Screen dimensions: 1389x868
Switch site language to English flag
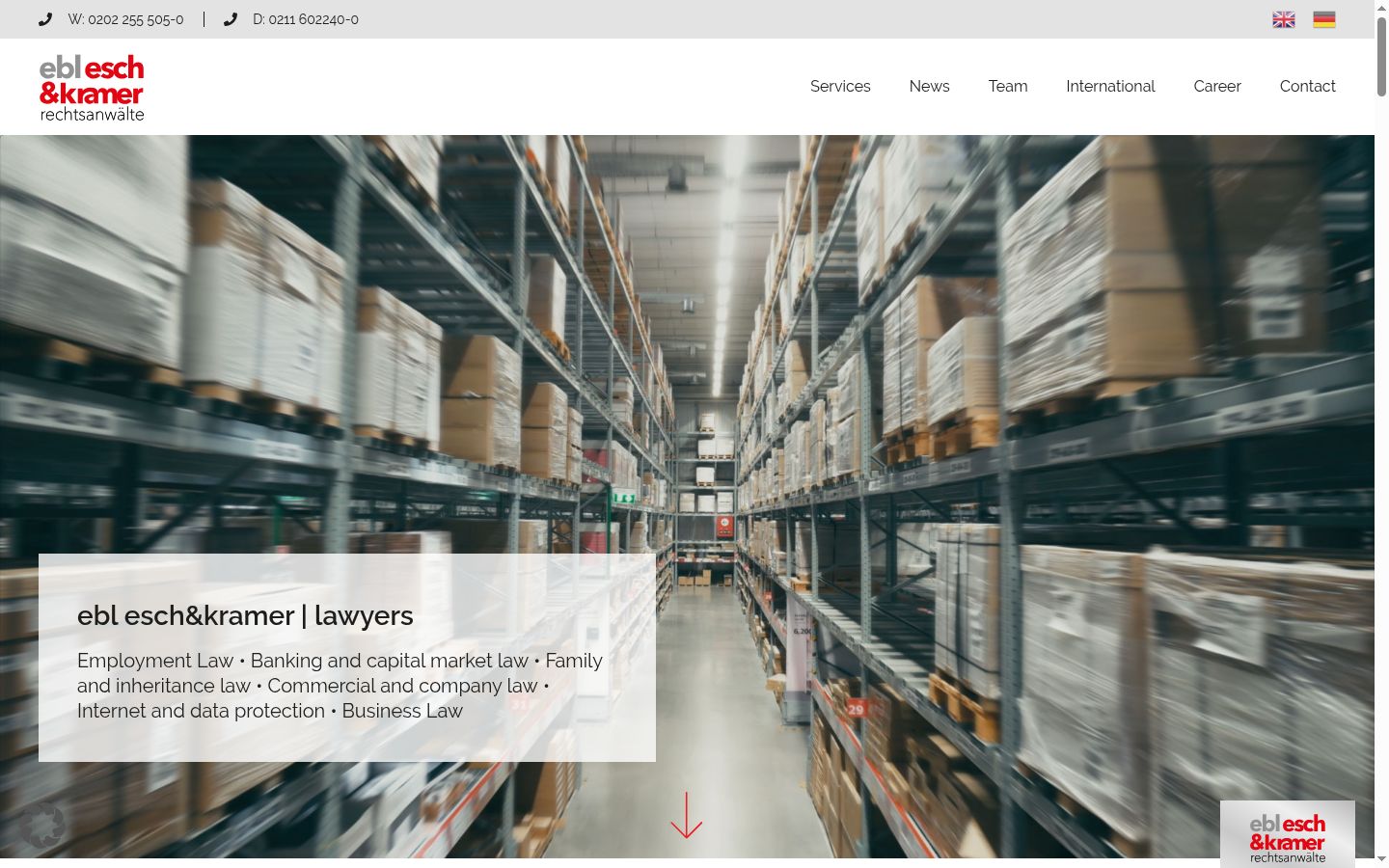[1283, 19]
